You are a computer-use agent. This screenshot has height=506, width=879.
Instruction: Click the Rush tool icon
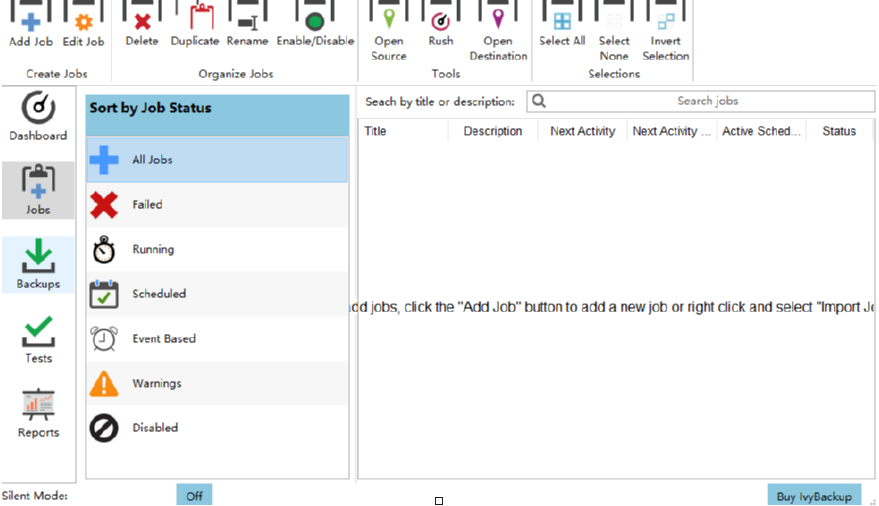(x=441, y=25)
